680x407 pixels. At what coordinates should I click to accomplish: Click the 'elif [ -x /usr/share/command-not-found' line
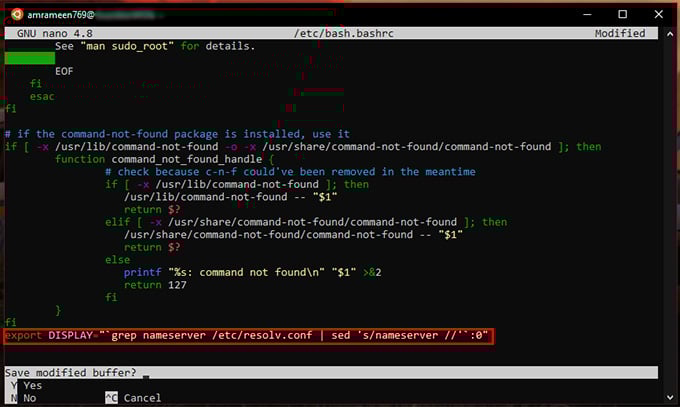click(306, 222)
